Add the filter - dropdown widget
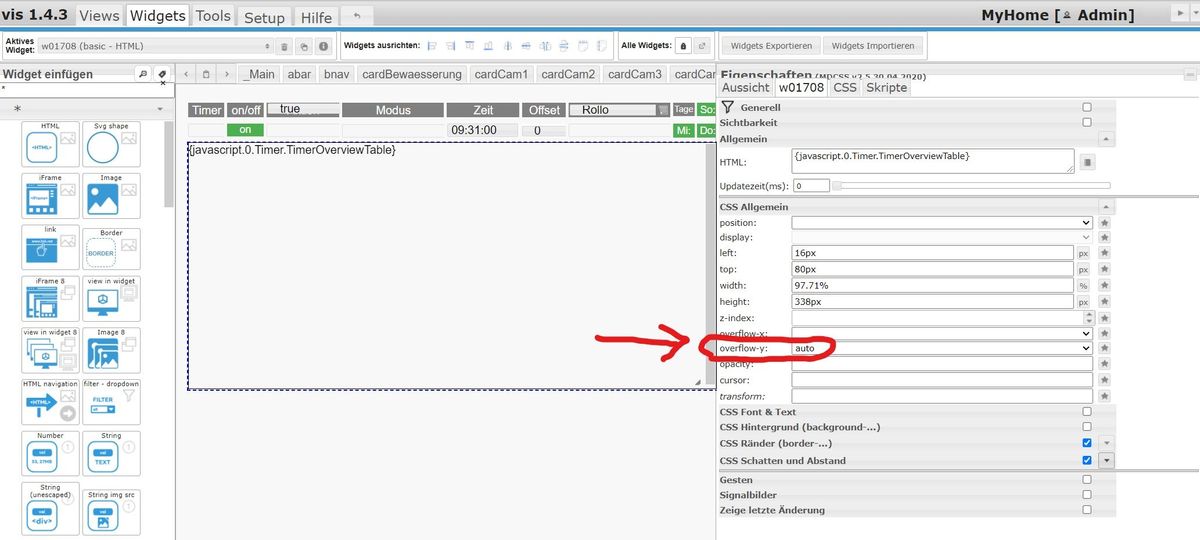This screenshot has height=540, width=1200. (x=111, y=402)
